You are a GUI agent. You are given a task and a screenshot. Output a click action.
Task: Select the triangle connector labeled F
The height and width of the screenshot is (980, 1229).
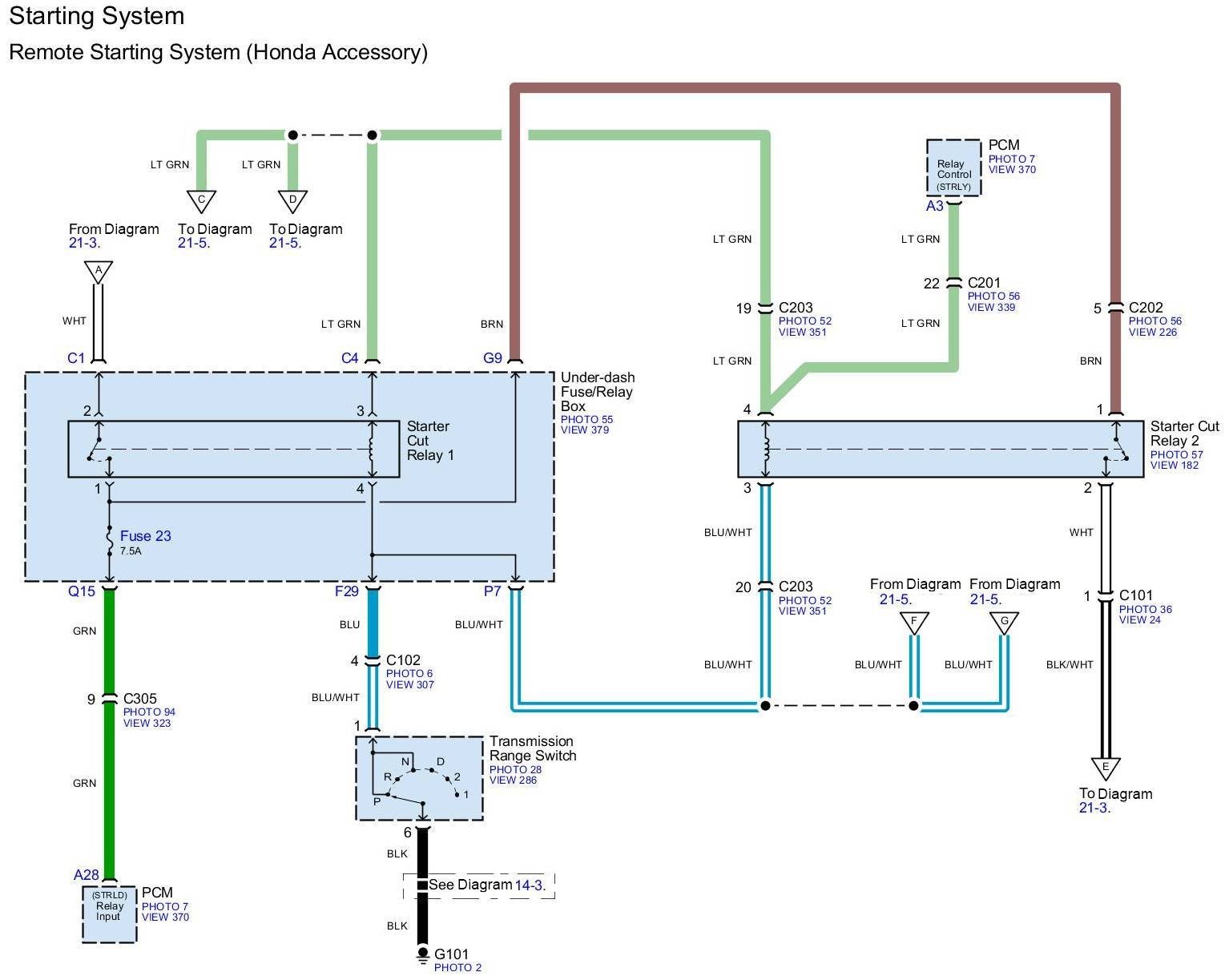[x=914, y=622]
